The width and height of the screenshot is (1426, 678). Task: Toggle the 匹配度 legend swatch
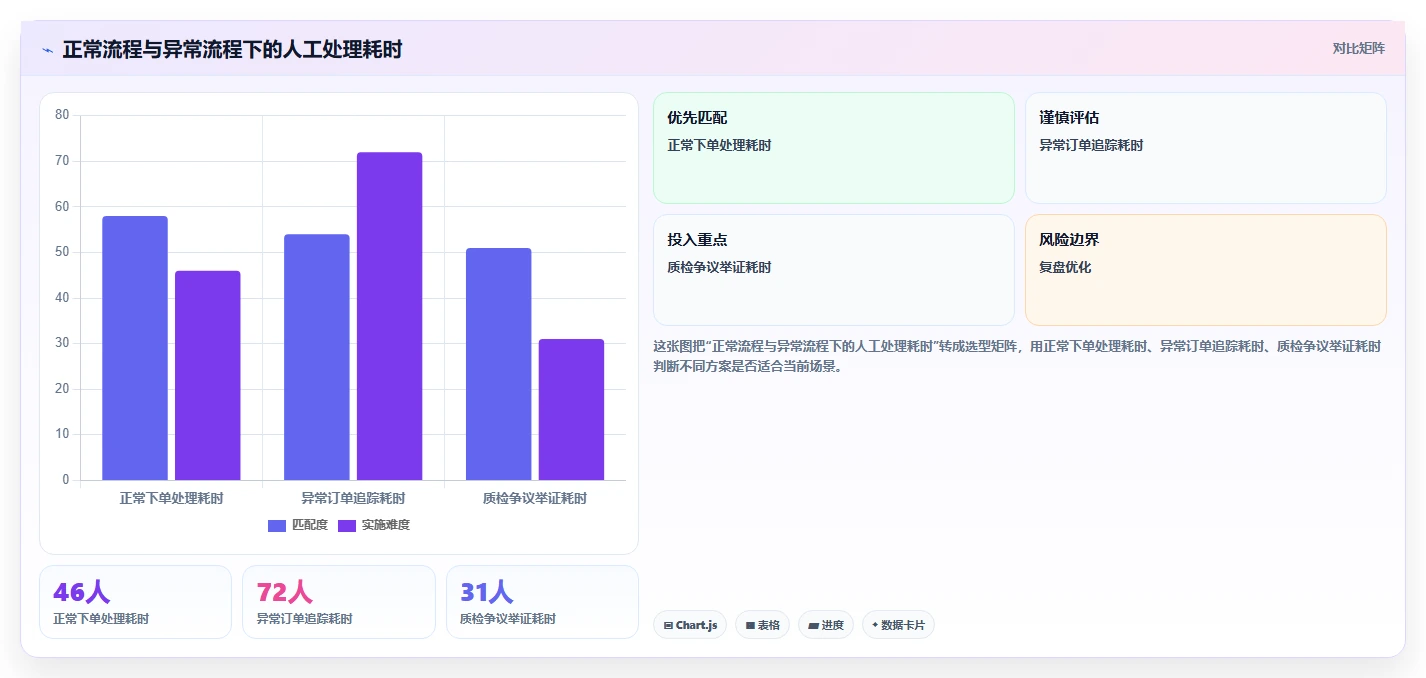277,526
